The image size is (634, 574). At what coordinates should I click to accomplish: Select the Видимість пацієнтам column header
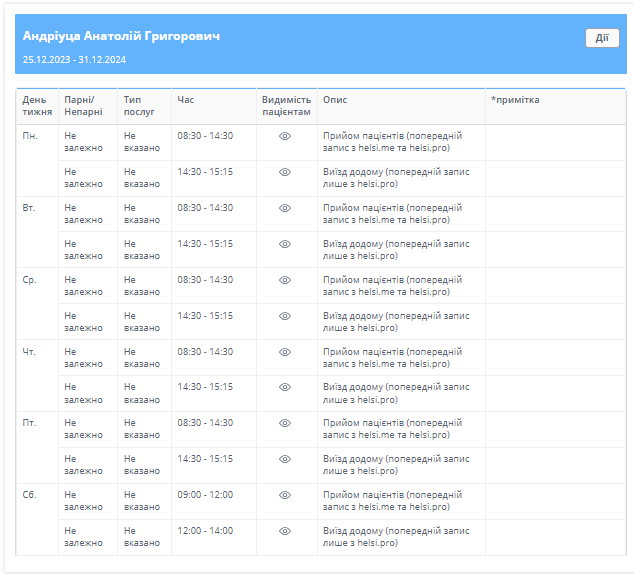click(286, 106)
